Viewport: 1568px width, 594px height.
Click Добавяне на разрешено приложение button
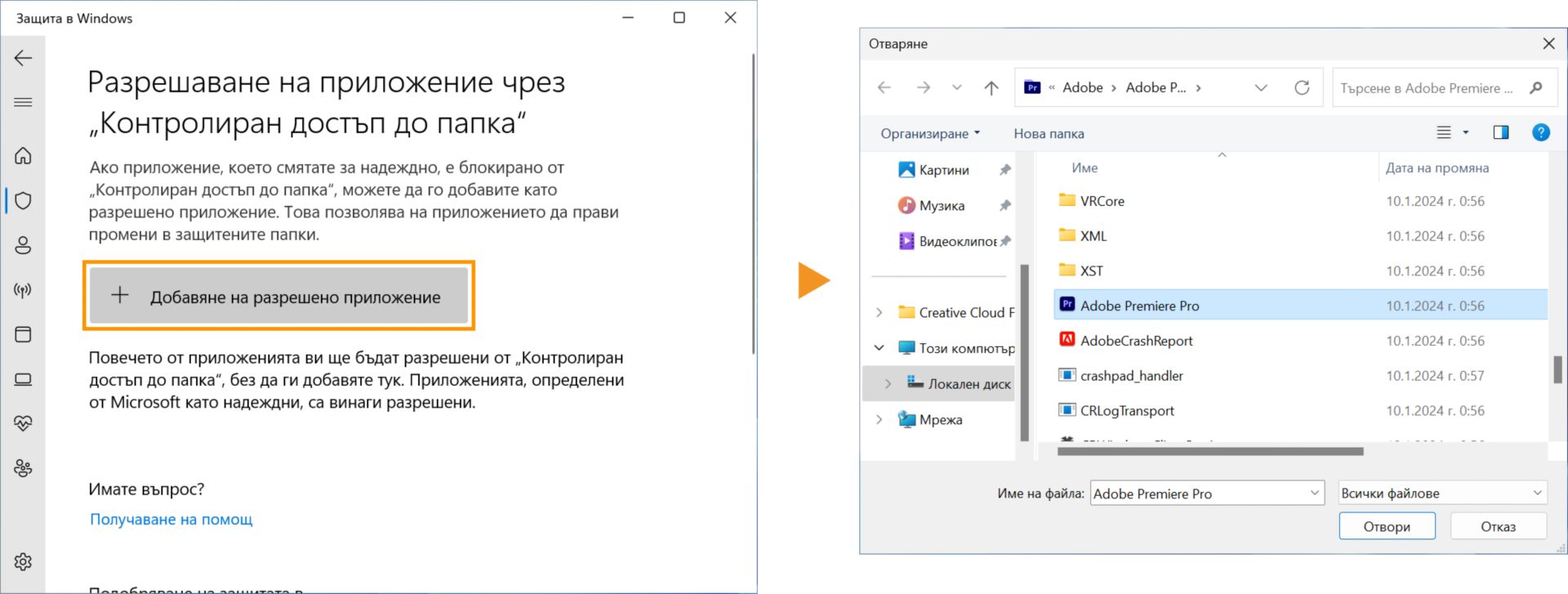[x=278, y=296]
